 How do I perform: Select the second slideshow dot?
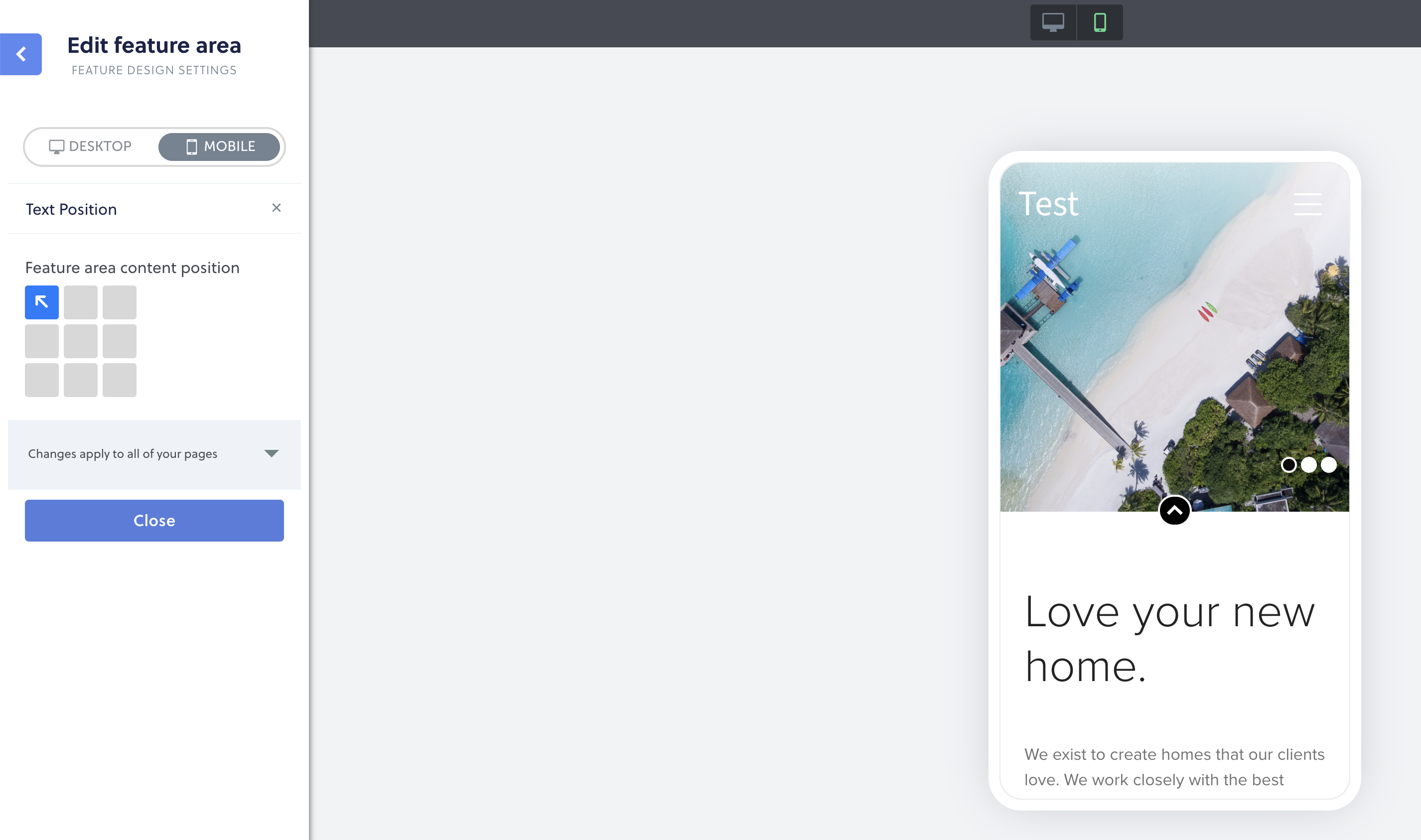(1308, 465)
